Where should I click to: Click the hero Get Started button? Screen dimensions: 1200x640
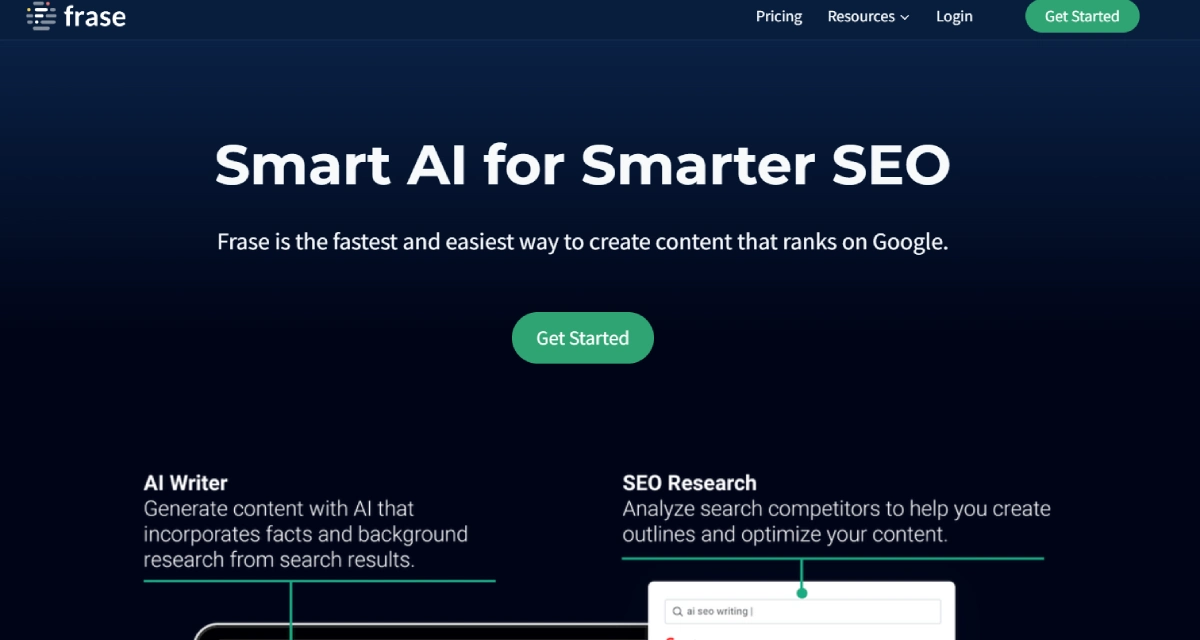pos(582,338)
